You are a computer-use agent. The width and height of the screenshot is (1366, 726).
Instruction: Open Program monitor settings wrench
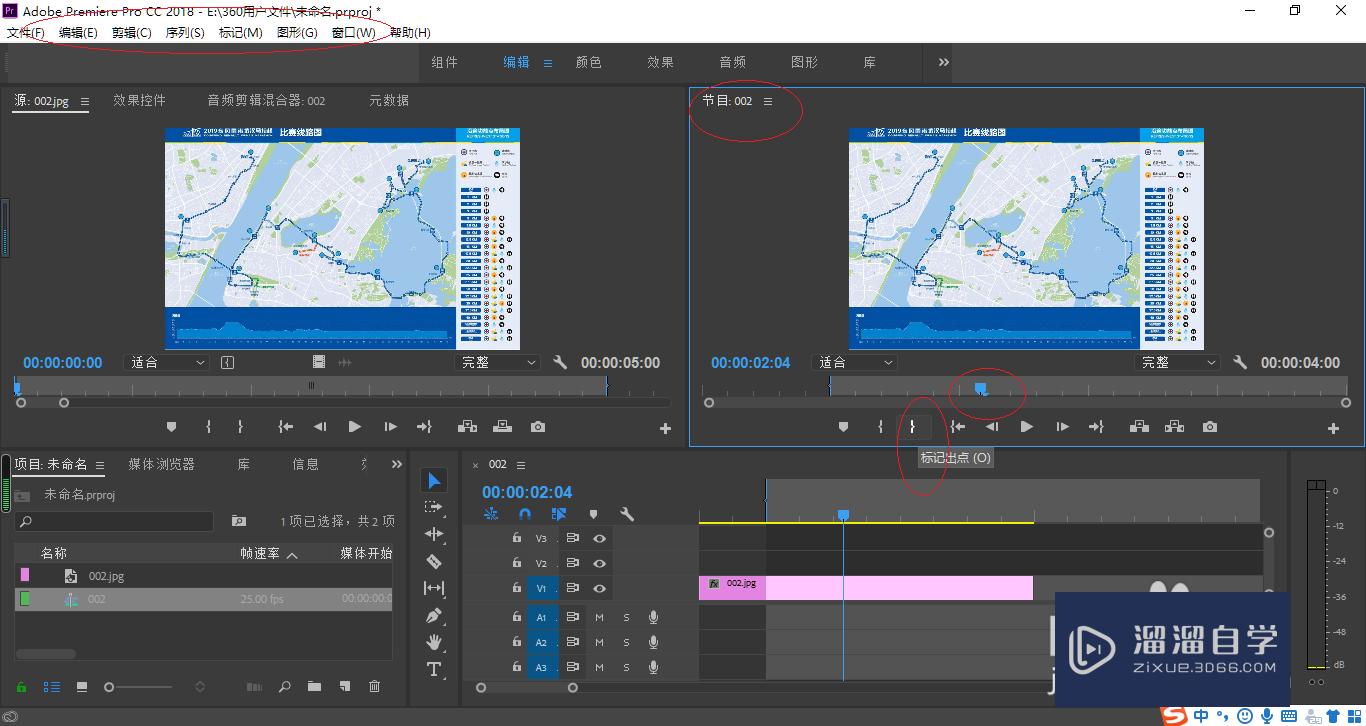click(x=1240, y=363)
